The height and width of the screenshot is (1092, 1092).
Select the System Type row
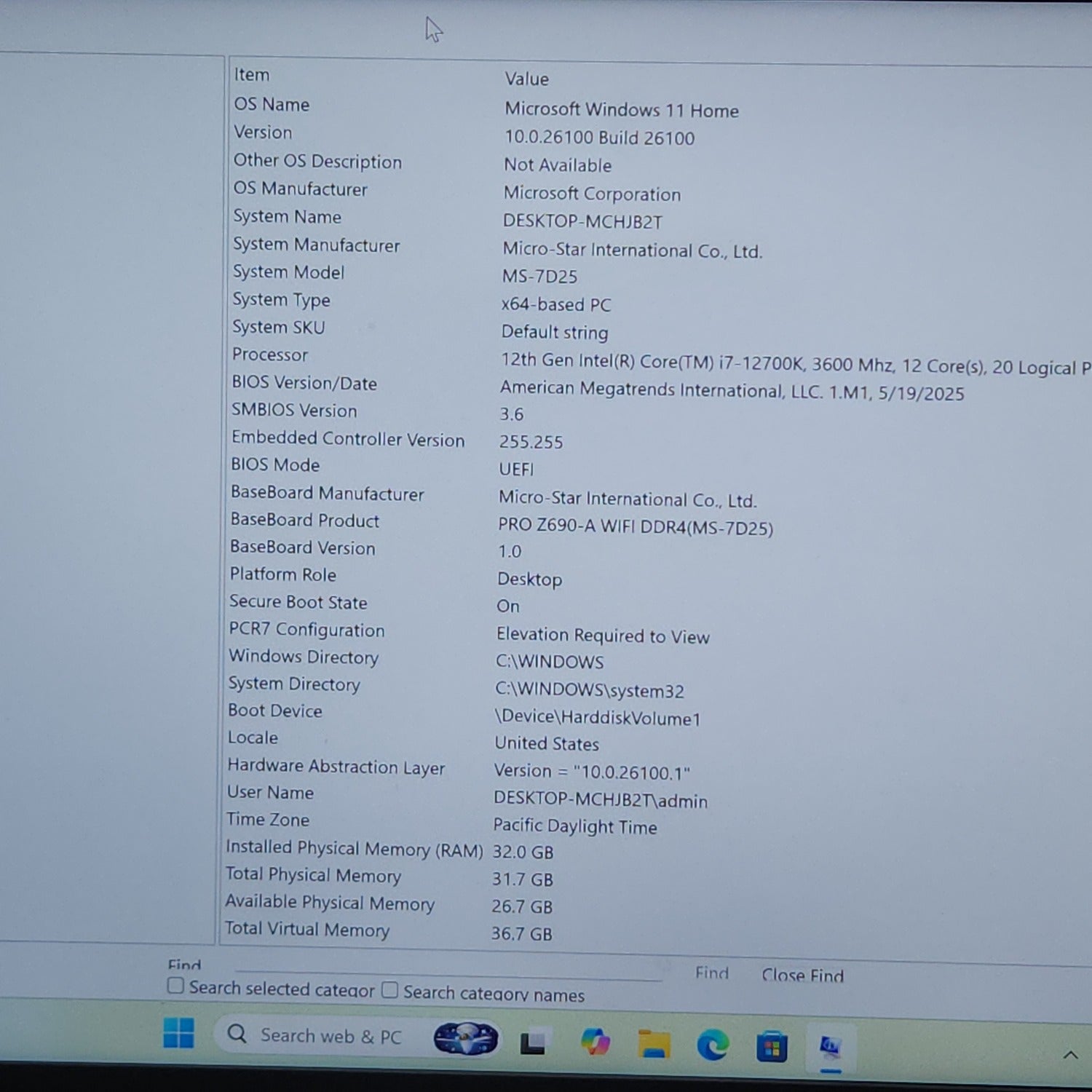click(x=281, y=300)
